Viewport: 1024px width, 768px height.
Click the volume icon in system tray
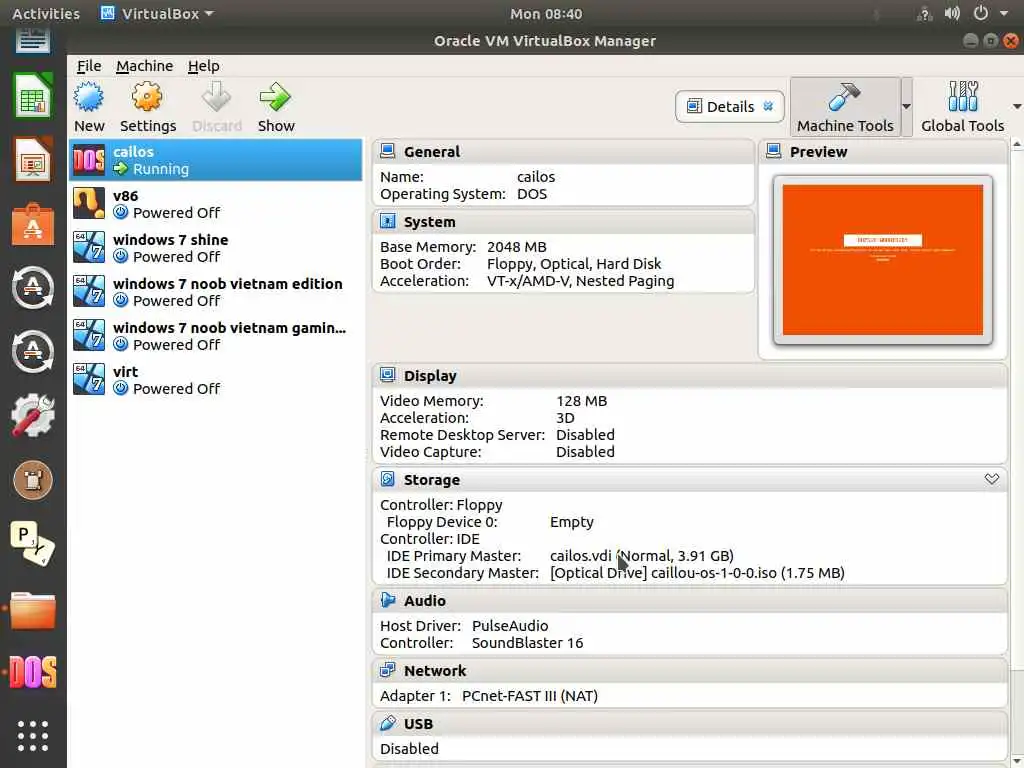click(x=952, y=13)
